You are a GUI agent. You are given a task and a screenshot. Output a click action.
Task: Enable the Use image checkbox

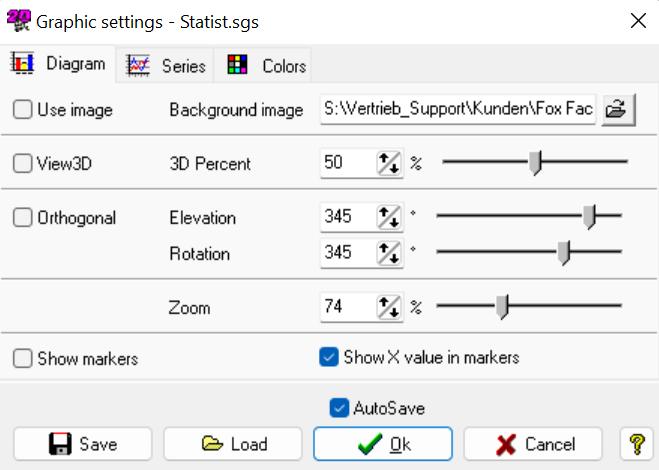23,110
